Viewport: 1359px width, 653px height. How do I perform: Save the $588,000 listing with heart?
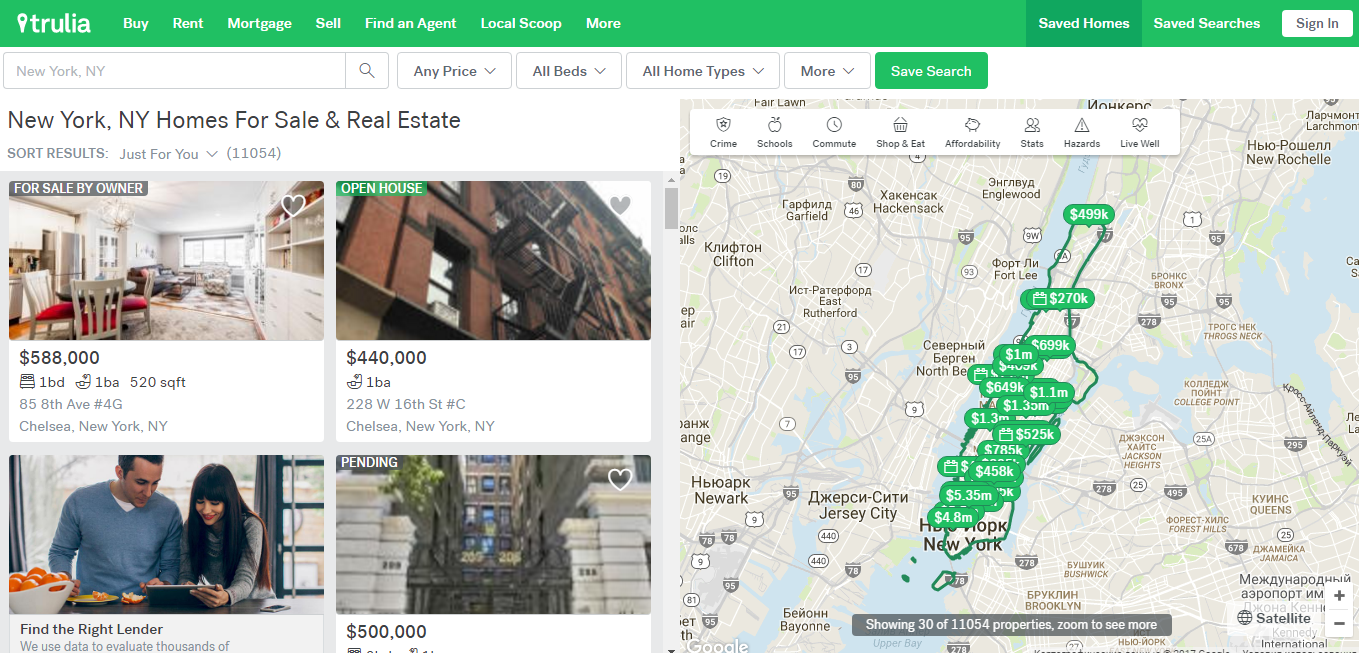[293, 206]
